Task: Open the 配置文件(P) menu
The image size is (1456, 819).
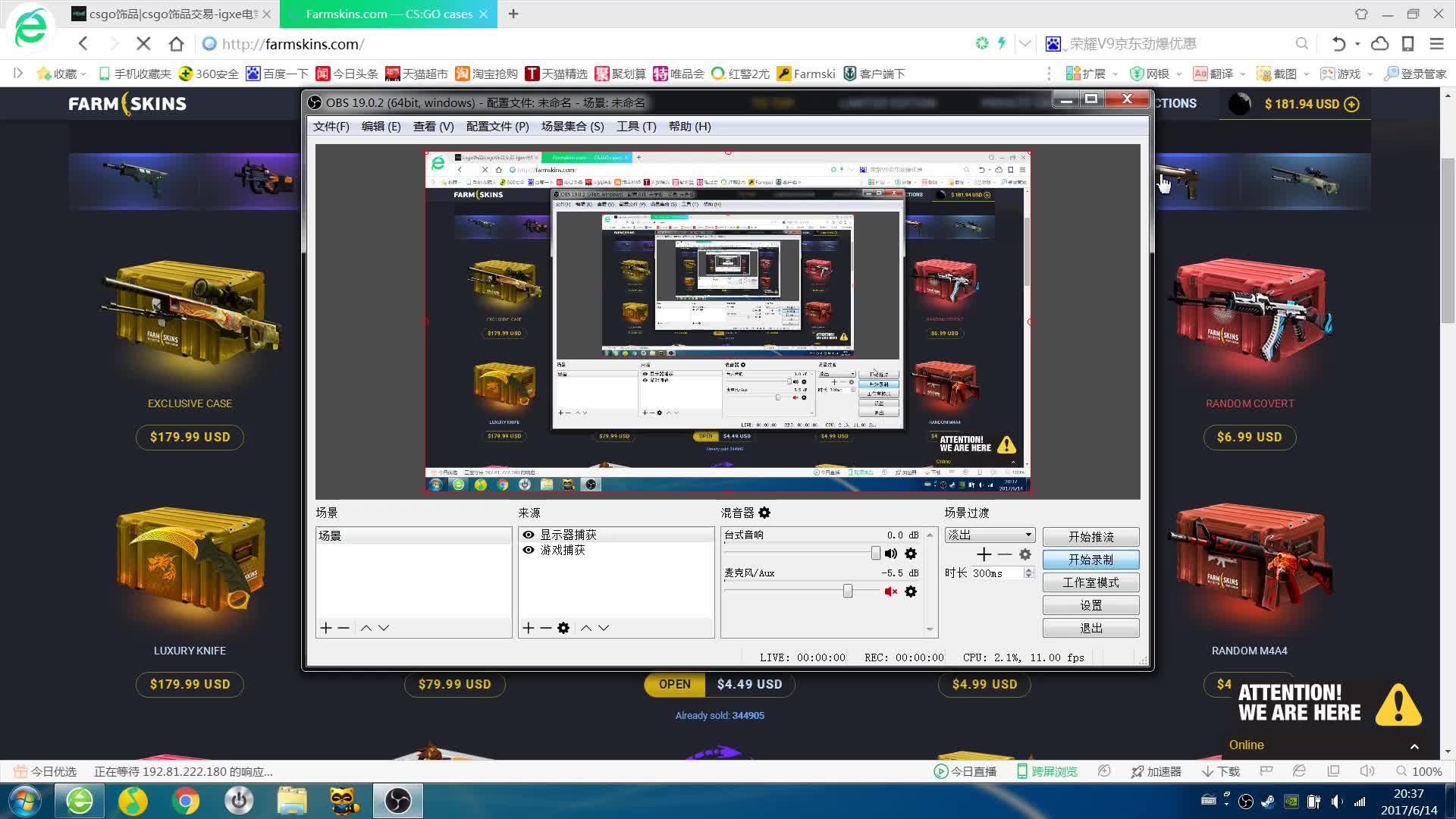Action: click(497, 127)
